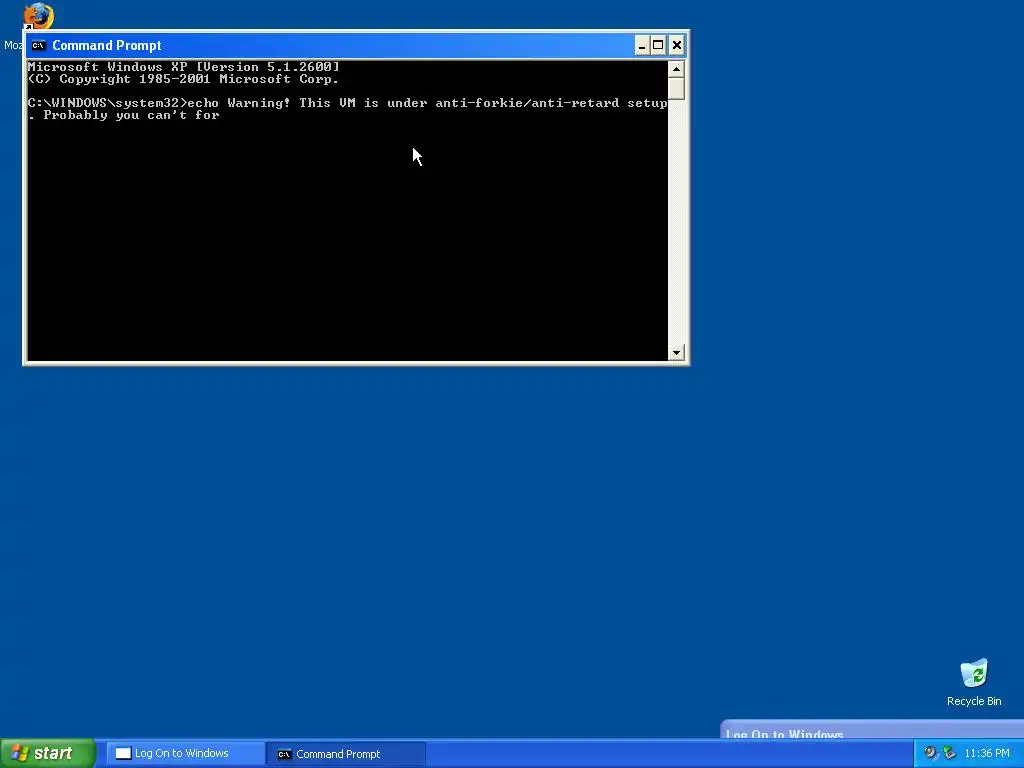The height and width of the screenshot is (768, 1024).
Task: Click the first system tray icon
Action: [929, 753]
